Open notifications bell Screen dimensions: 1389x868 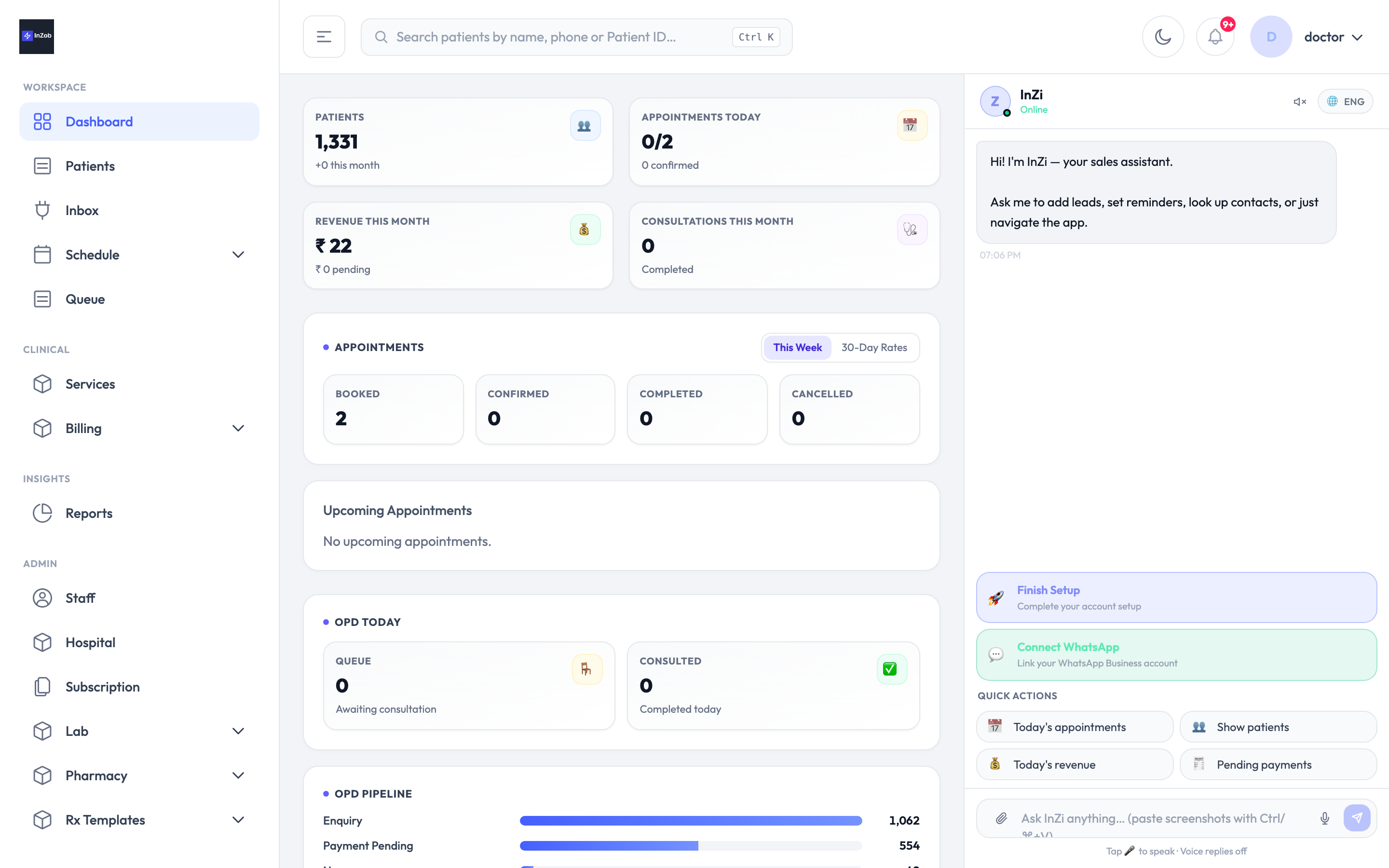tap(1215, 37)
